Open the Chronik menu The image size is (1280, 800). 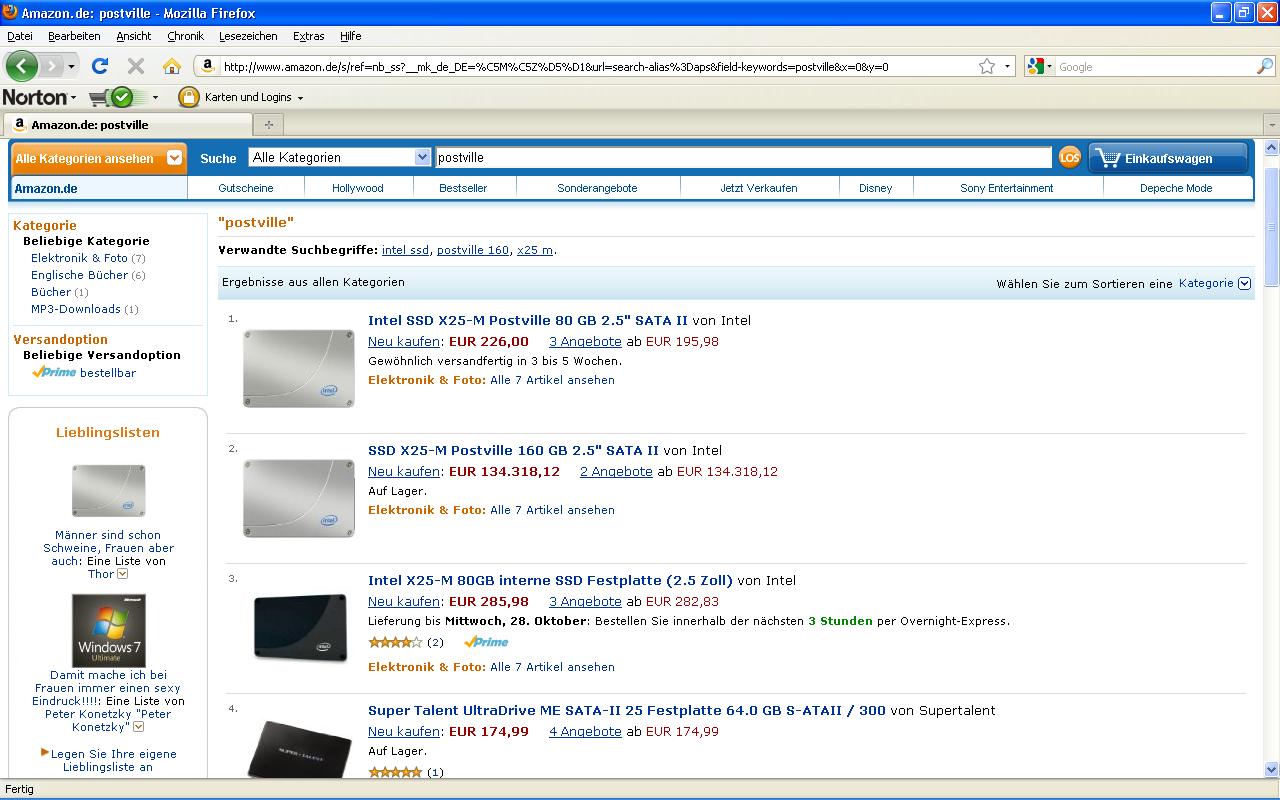(x=185, y=36)
